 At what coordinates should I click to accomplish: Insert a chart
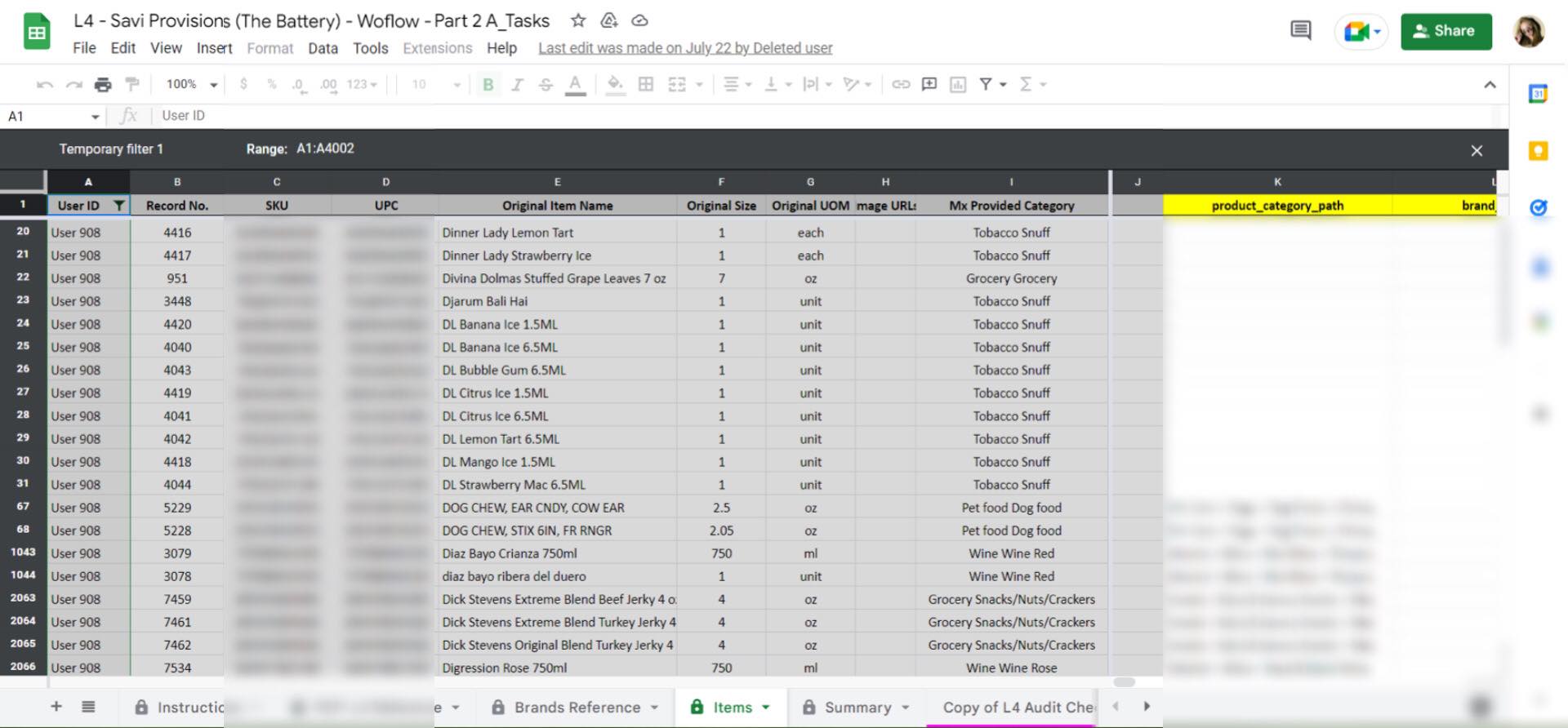[x=958, y=84]
